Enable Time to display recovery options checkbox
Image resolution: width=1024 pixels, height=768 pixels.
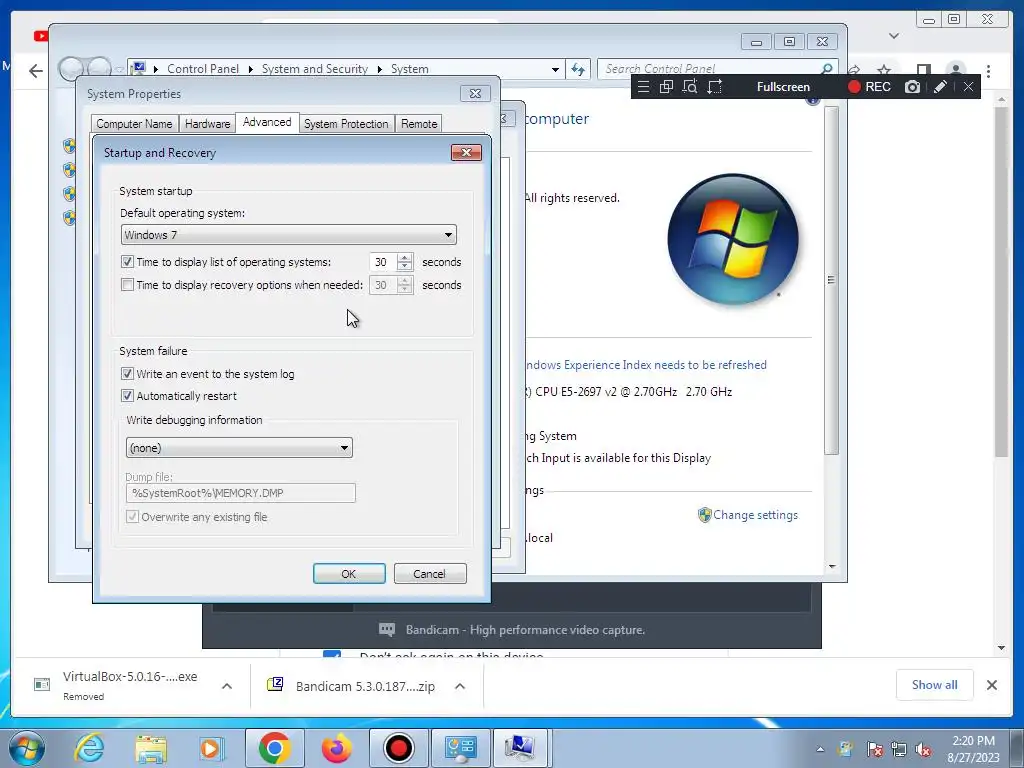click(x=127, y=285)
